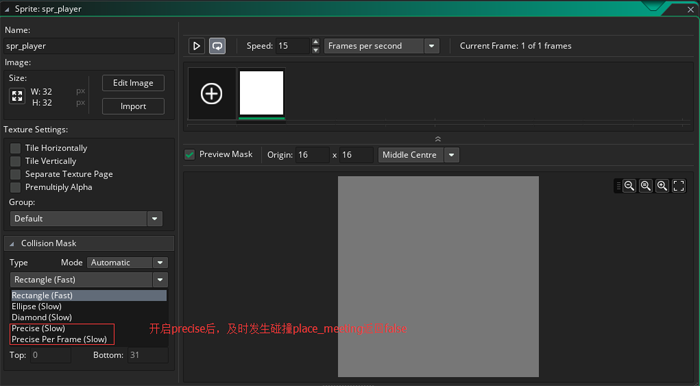
Task: Enable Separate Texture Page checkbox
Action: coord(16,174)
